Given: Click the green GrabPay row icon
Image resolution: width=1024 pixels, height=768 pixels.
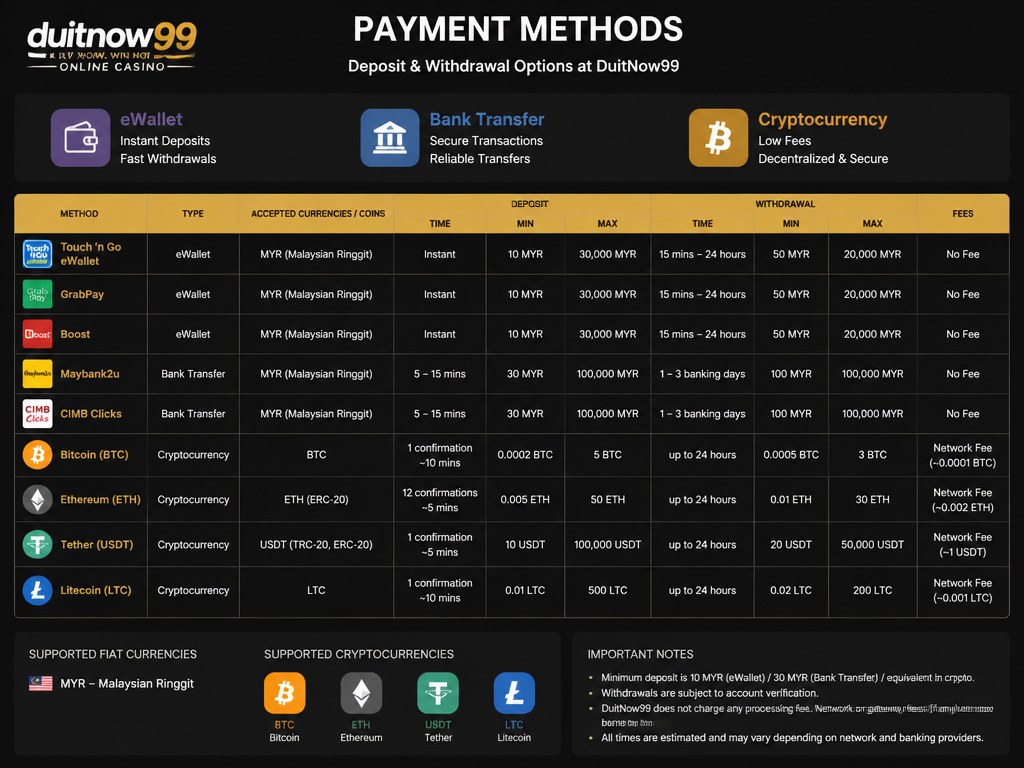Looking at the screenshot, I should coord(37,294).
